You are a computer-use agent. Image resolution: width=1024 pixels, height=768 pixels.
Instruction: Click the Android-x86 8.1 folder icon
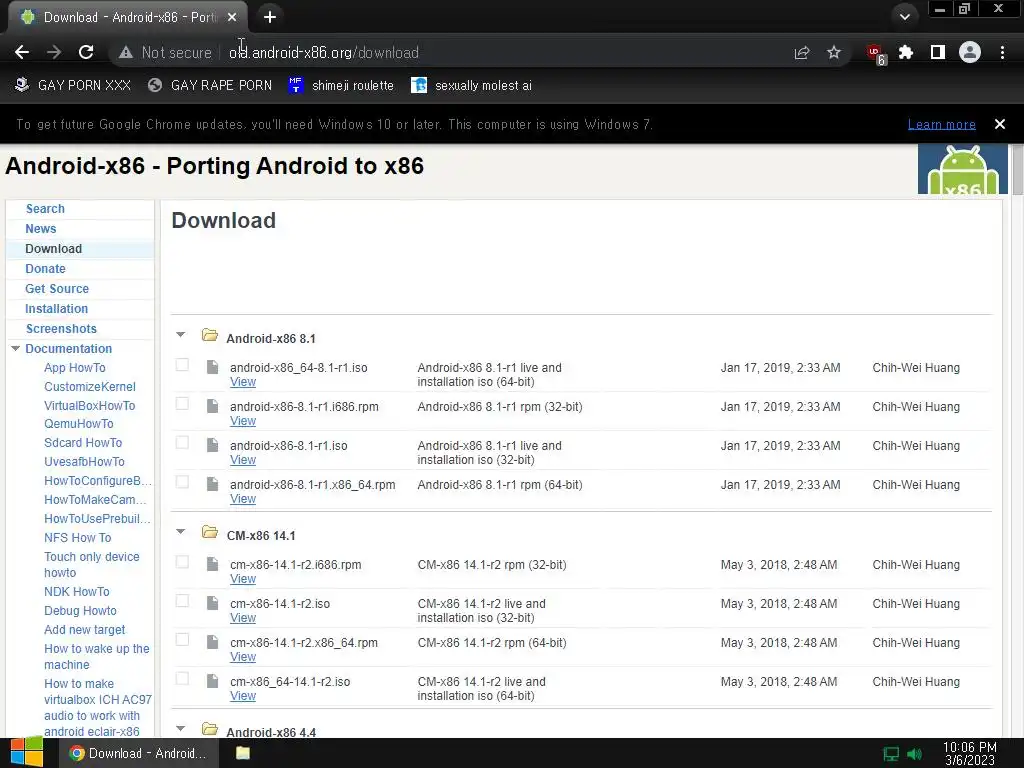coord(210,336)
